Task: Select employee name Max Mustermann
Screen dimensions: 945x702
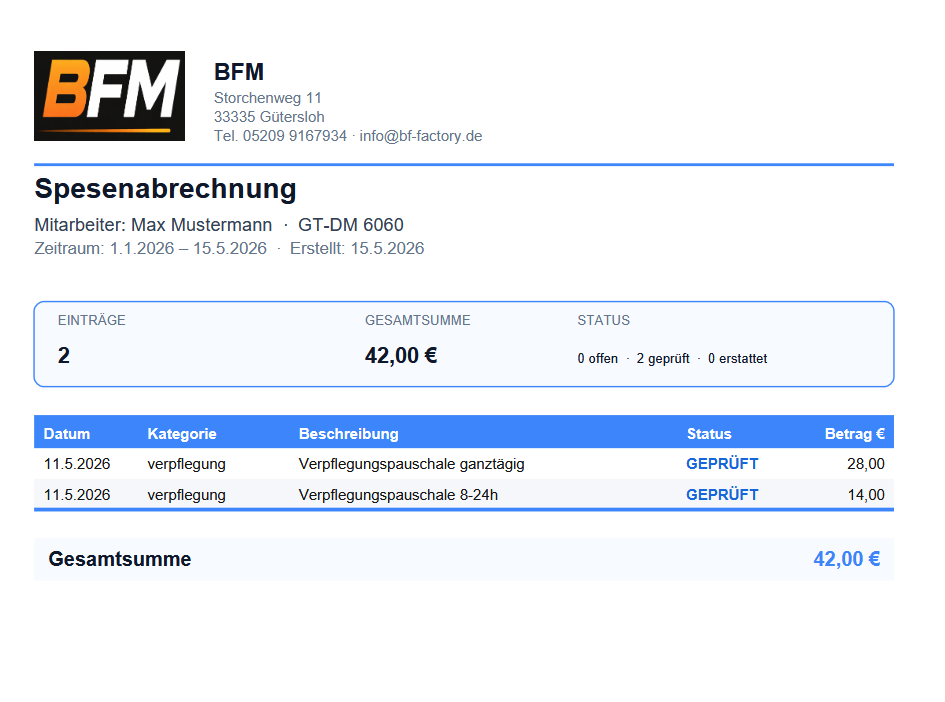Action: [x=201, y=225]
